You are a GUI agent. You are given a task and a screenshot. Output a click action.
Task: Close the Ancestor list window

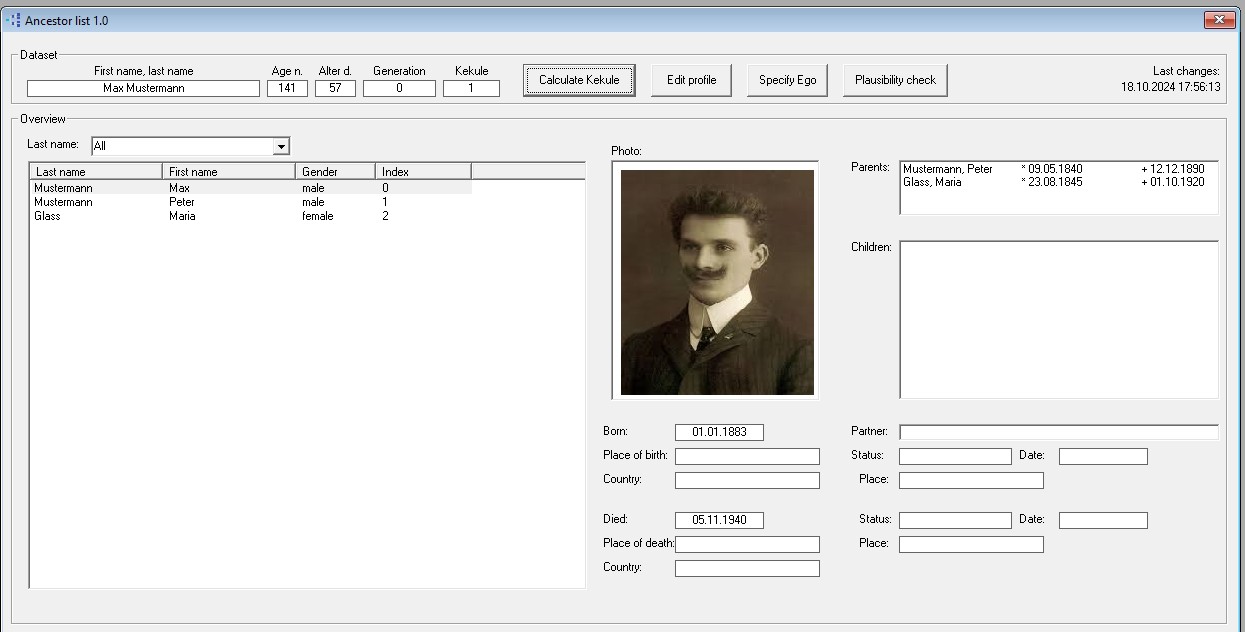pyautogui.click(x=1219, y=20)
